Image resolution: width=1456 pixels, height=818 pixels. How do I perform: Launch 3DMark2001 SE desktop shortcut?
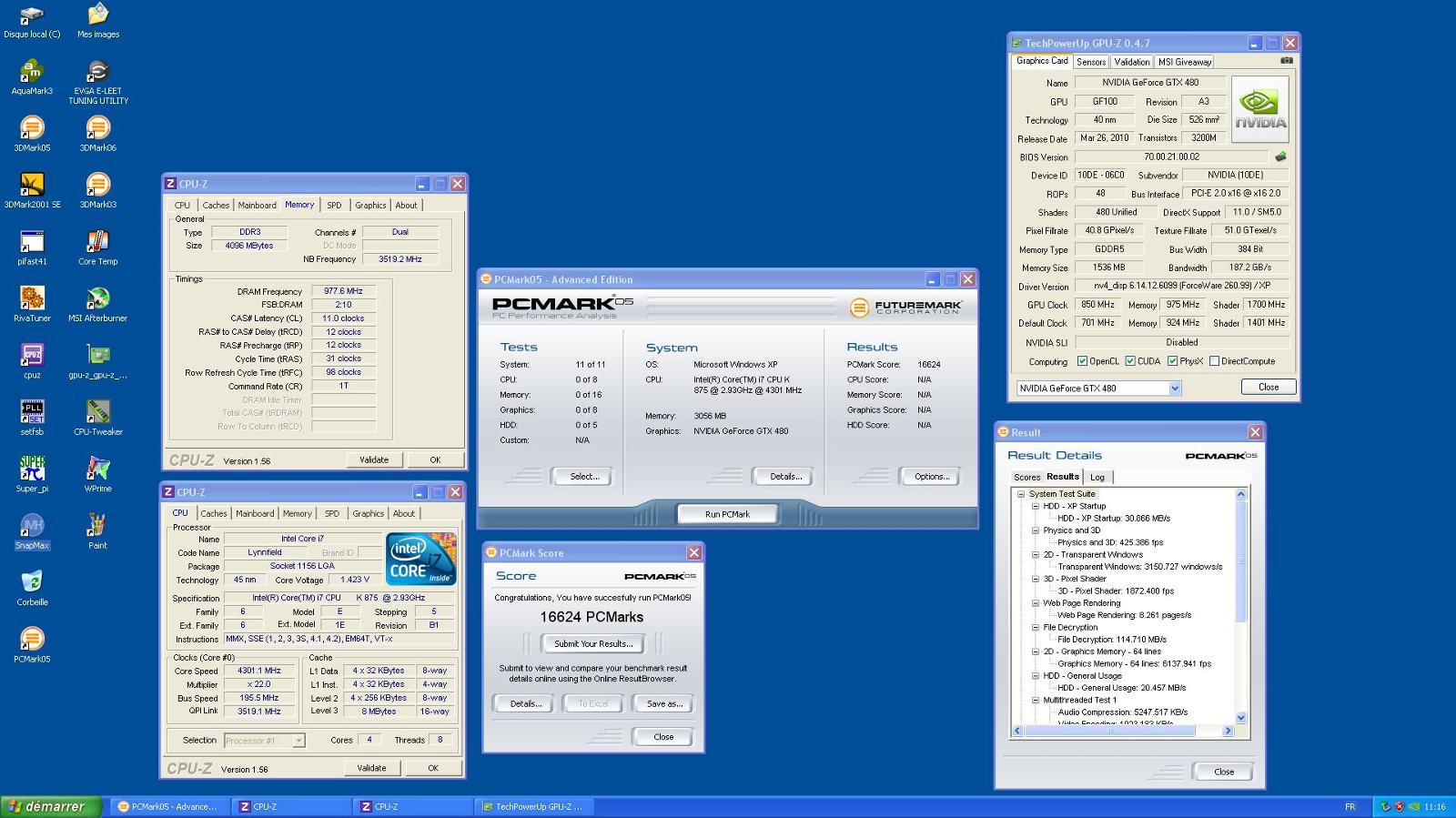click(x=32, y=191)
